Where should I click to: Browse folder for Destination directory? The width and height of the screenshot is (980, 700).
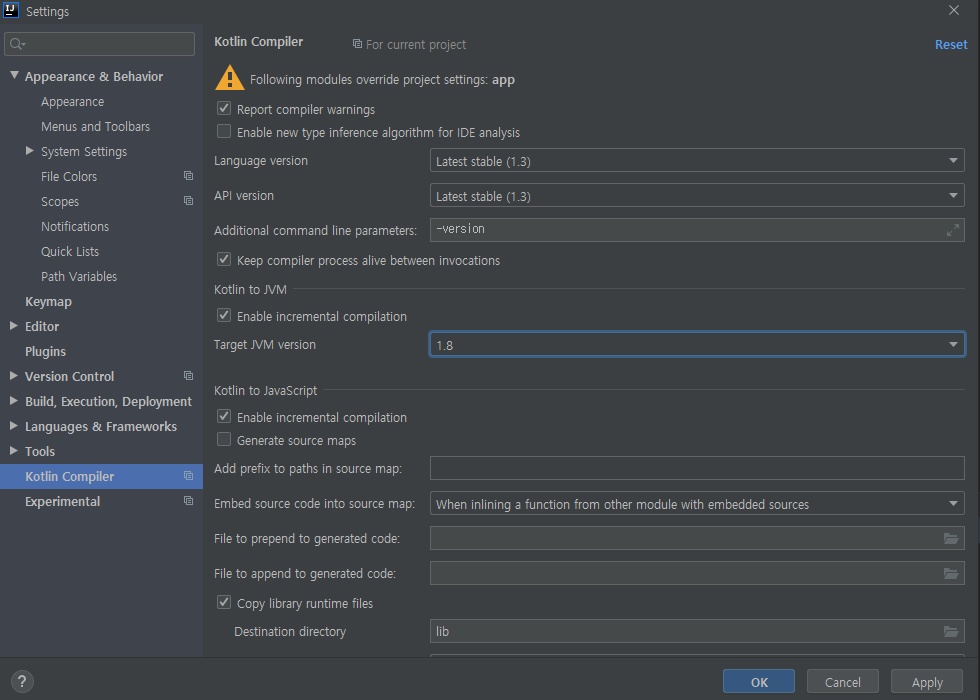pyautogui.click(x=951, y=631)
